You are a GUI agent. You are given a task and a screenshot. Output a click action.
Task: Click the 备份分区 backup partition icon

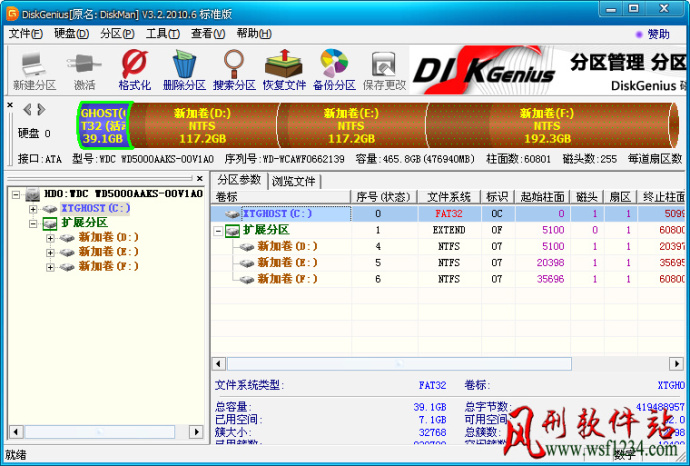334,70
